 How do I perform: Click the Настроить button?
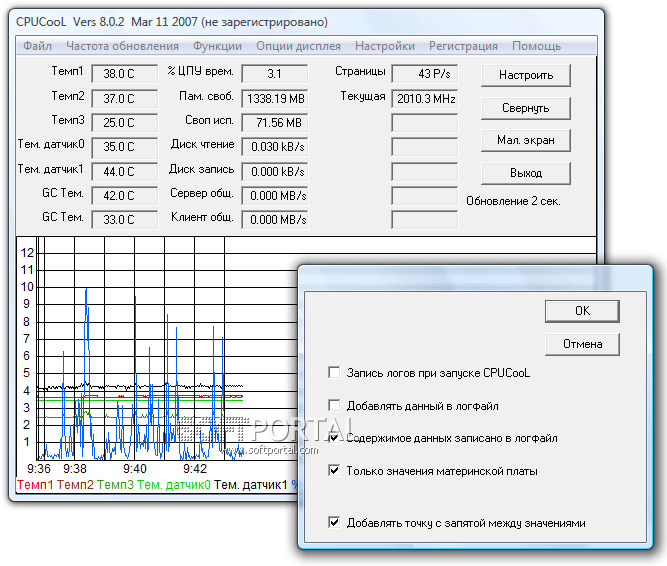[526, 75]
